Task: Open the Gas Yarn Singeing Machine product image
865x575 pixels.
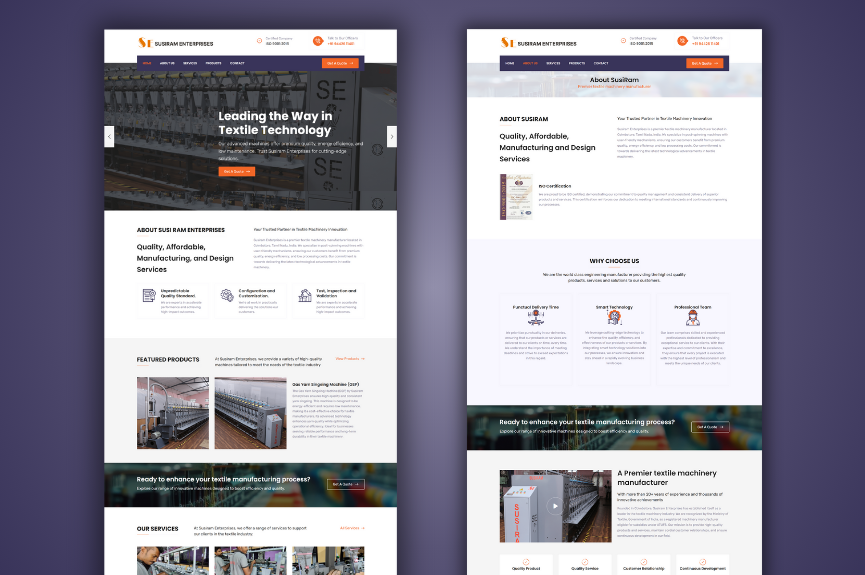Action: 250,413
